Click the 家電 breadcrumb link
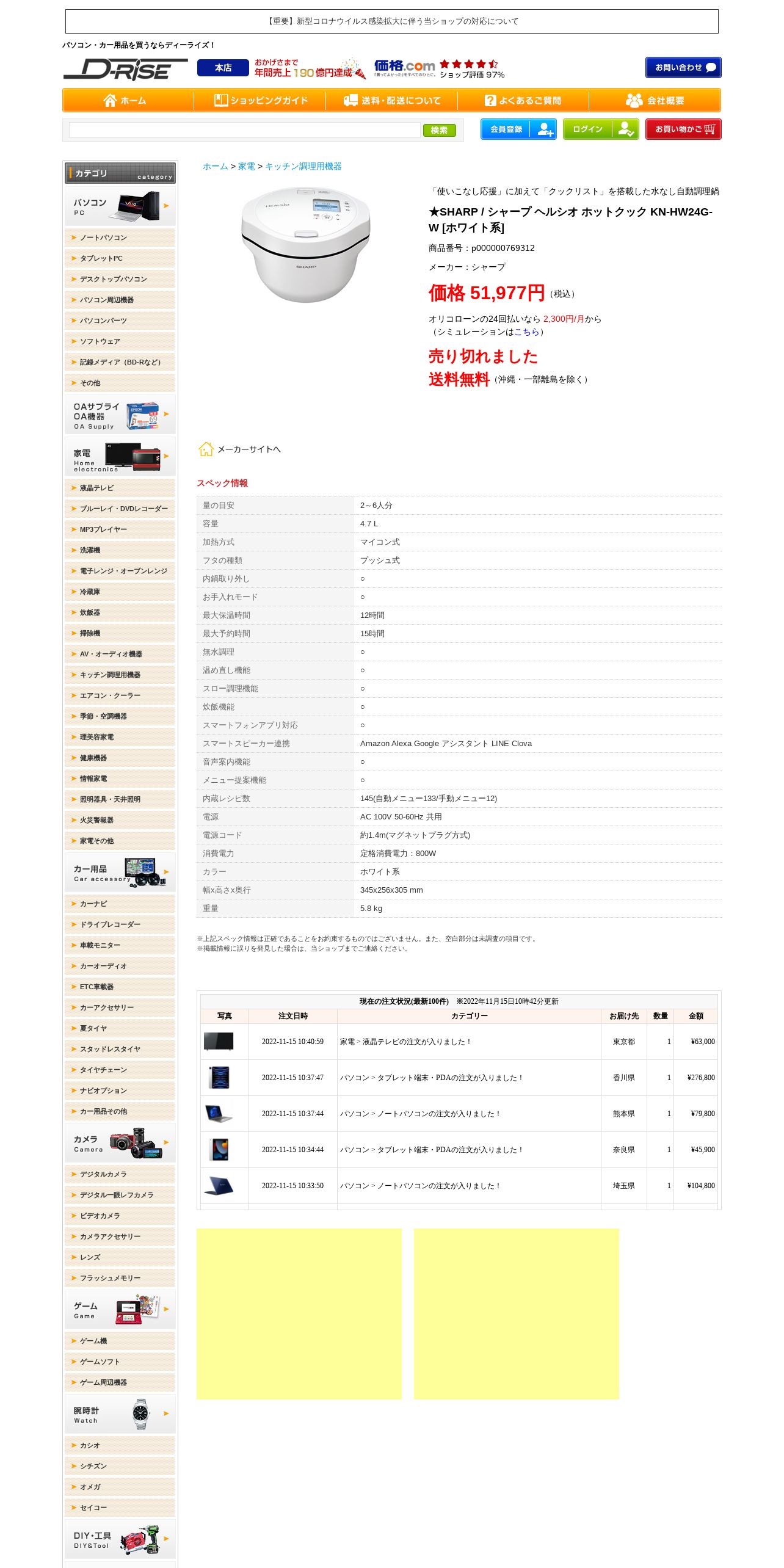The height and width of the screenshot is (1568, 784). 247,166
